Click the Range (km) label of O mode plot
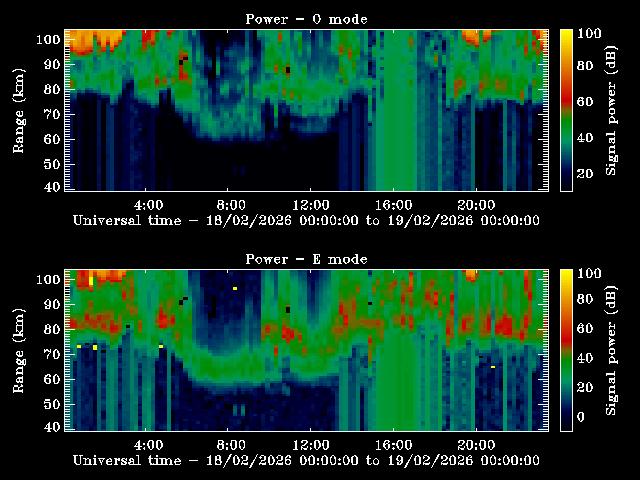This screenshot has width=640, height=480. 19,110
